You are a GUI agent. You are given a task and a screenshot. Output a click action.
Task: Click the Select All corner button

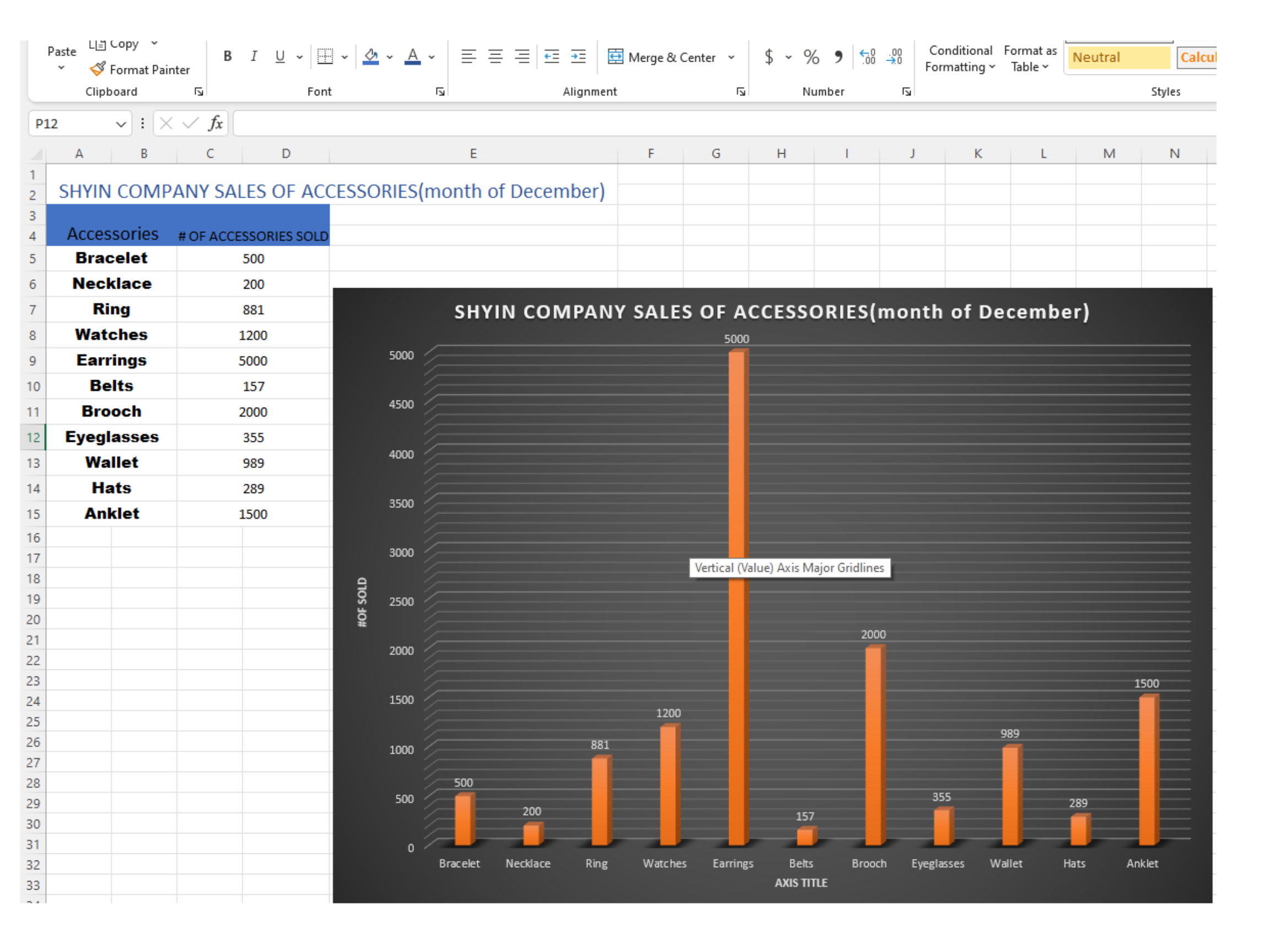[x=36, y=154]
